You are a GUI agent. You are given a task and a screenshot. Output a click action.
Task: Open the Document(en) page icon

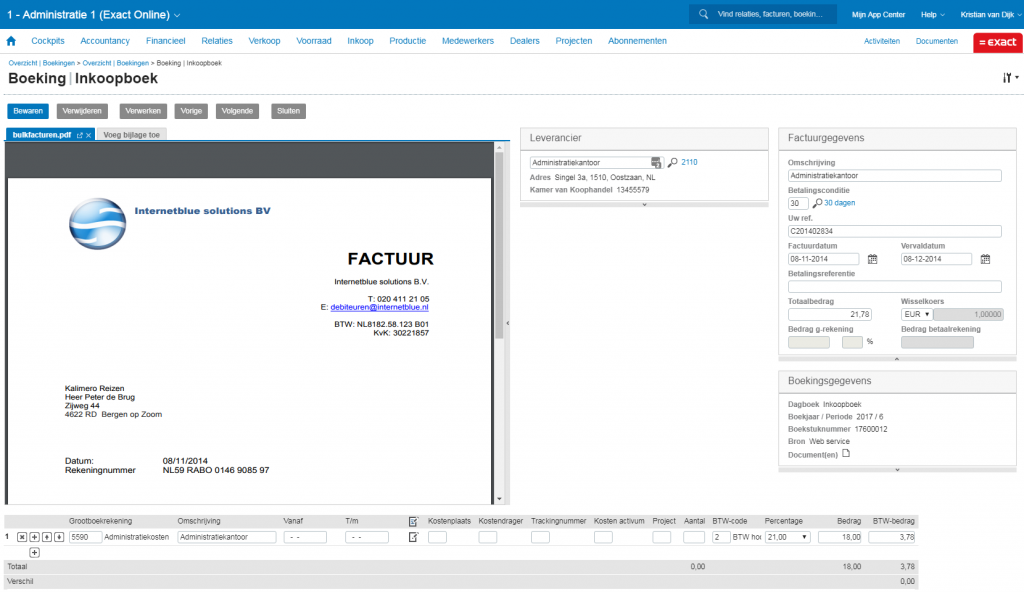coord(846,453)
